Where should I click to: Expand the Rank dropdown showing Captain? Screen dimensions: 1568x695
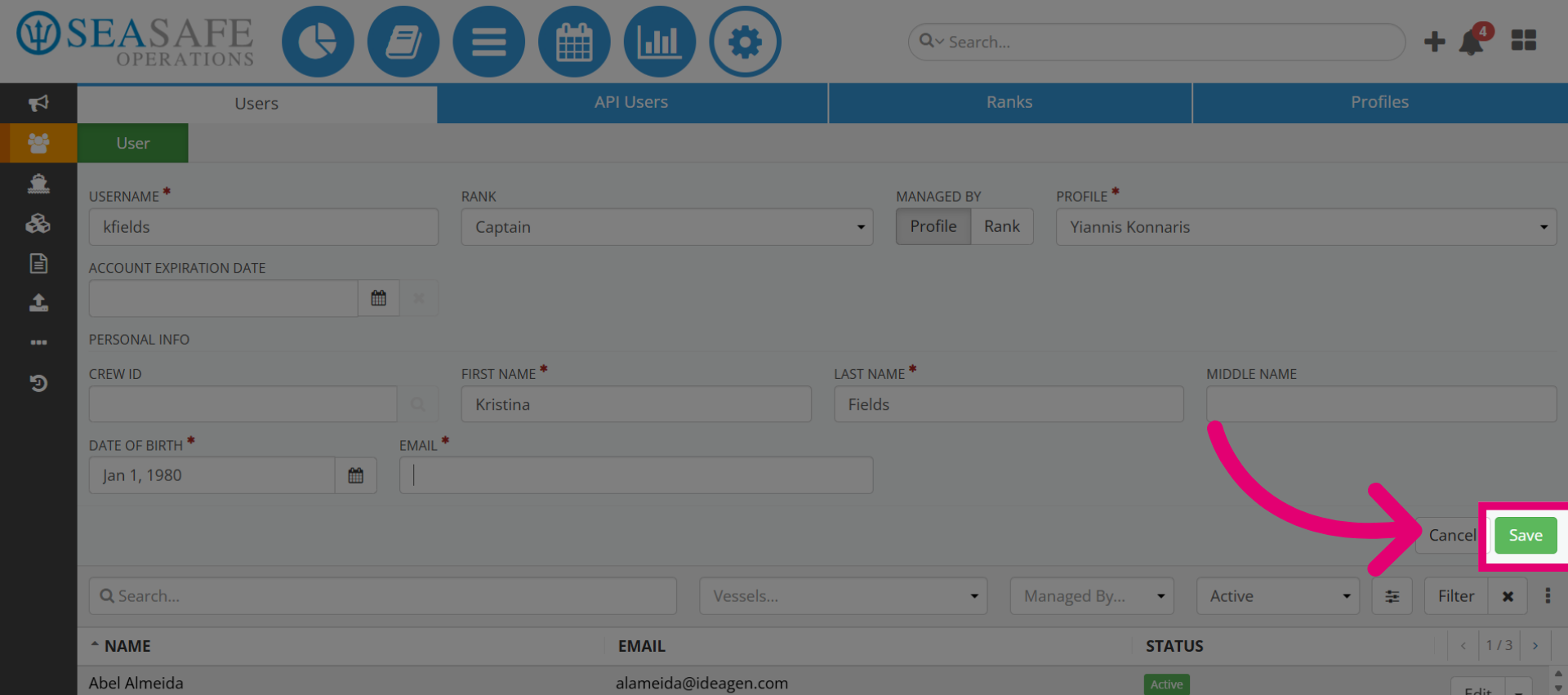[667, 227]
